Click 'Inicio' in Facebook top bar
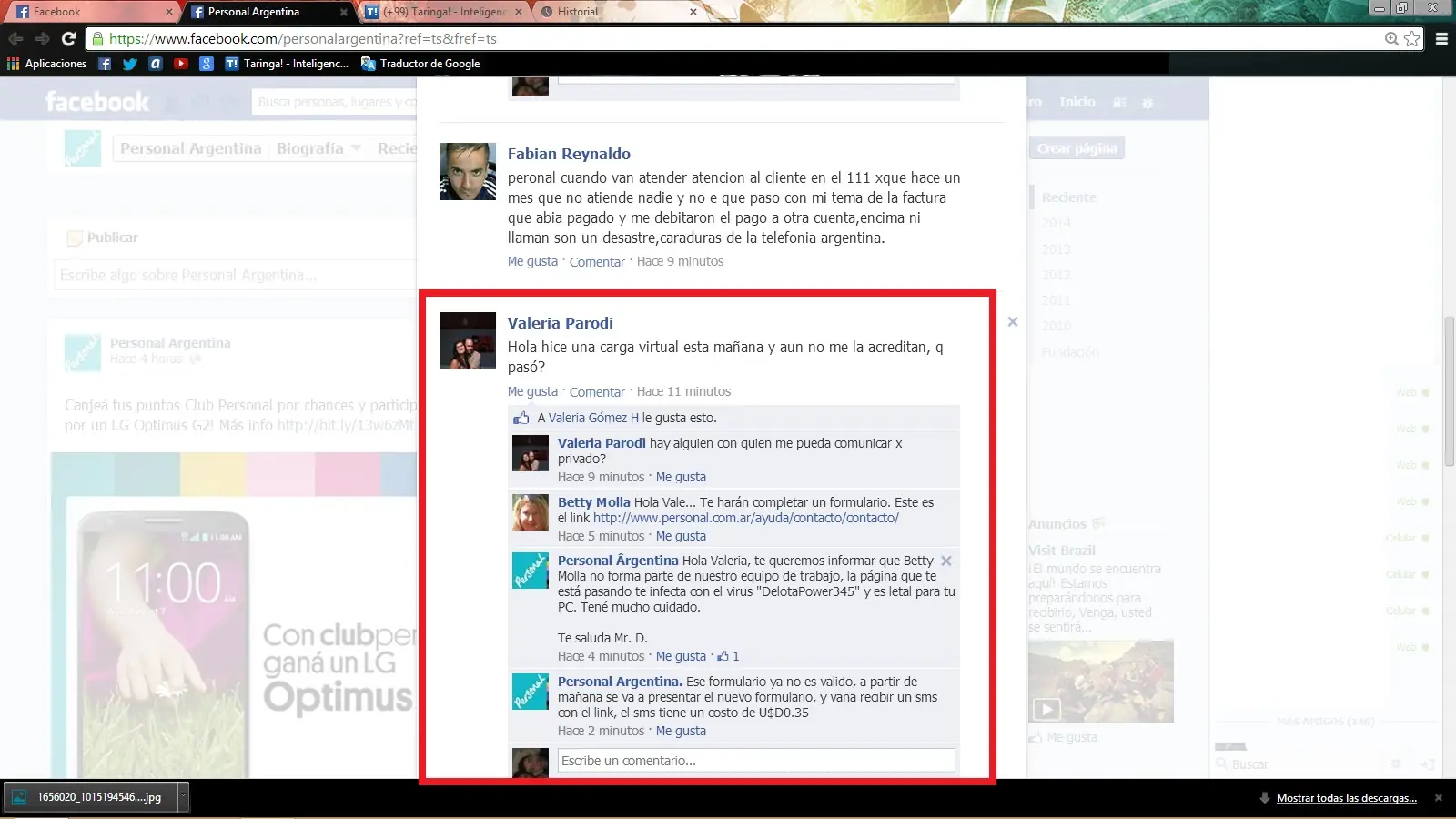Viewport: 1456px width, 819px height. point(1077,102)
